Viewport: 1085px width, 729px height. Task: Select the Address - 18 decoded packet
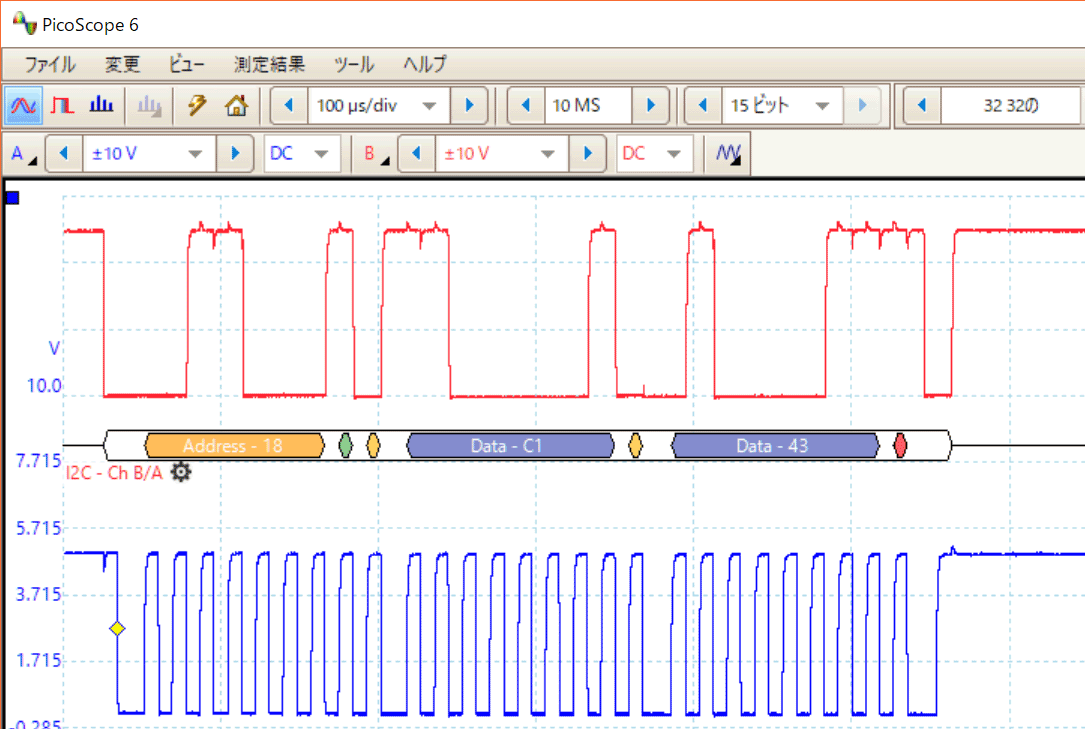(x=234, y=446)
